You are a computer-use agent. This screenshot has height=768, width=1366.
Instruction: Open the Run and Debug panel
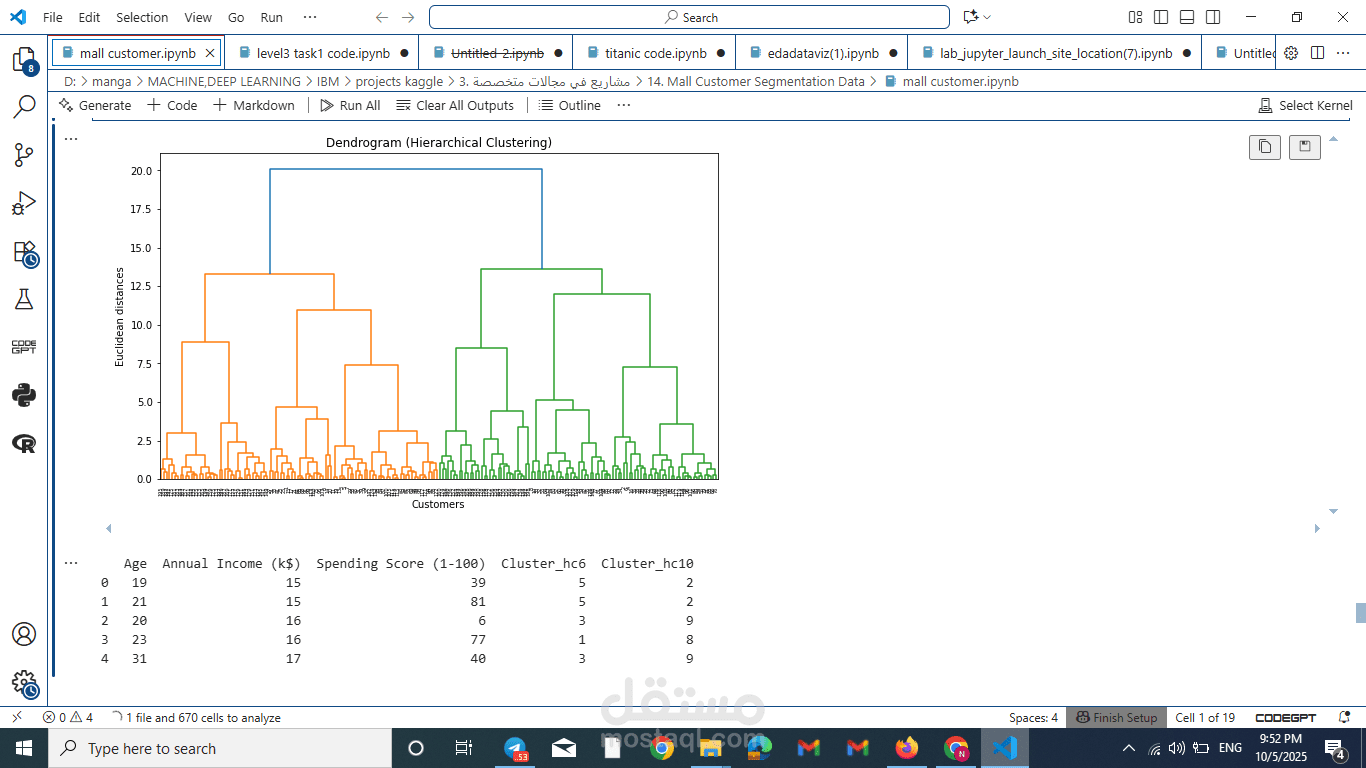(24, 205)
